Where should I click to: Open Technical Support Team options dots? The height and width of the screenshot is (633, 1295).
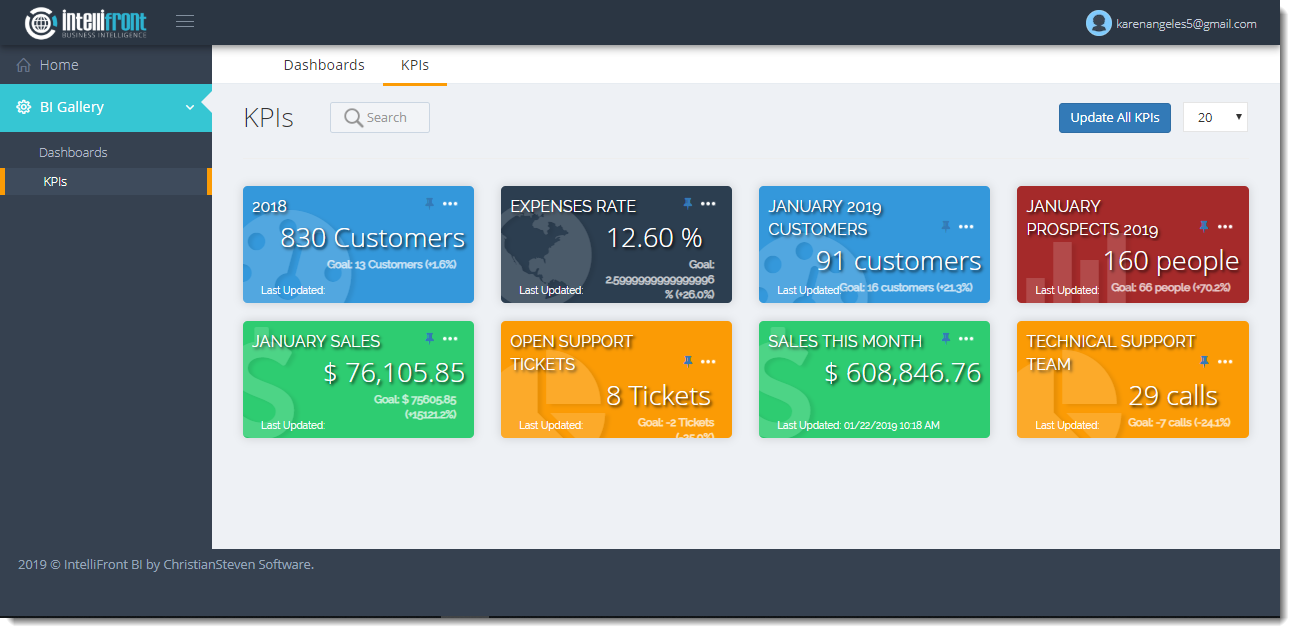pos(1224,362)
